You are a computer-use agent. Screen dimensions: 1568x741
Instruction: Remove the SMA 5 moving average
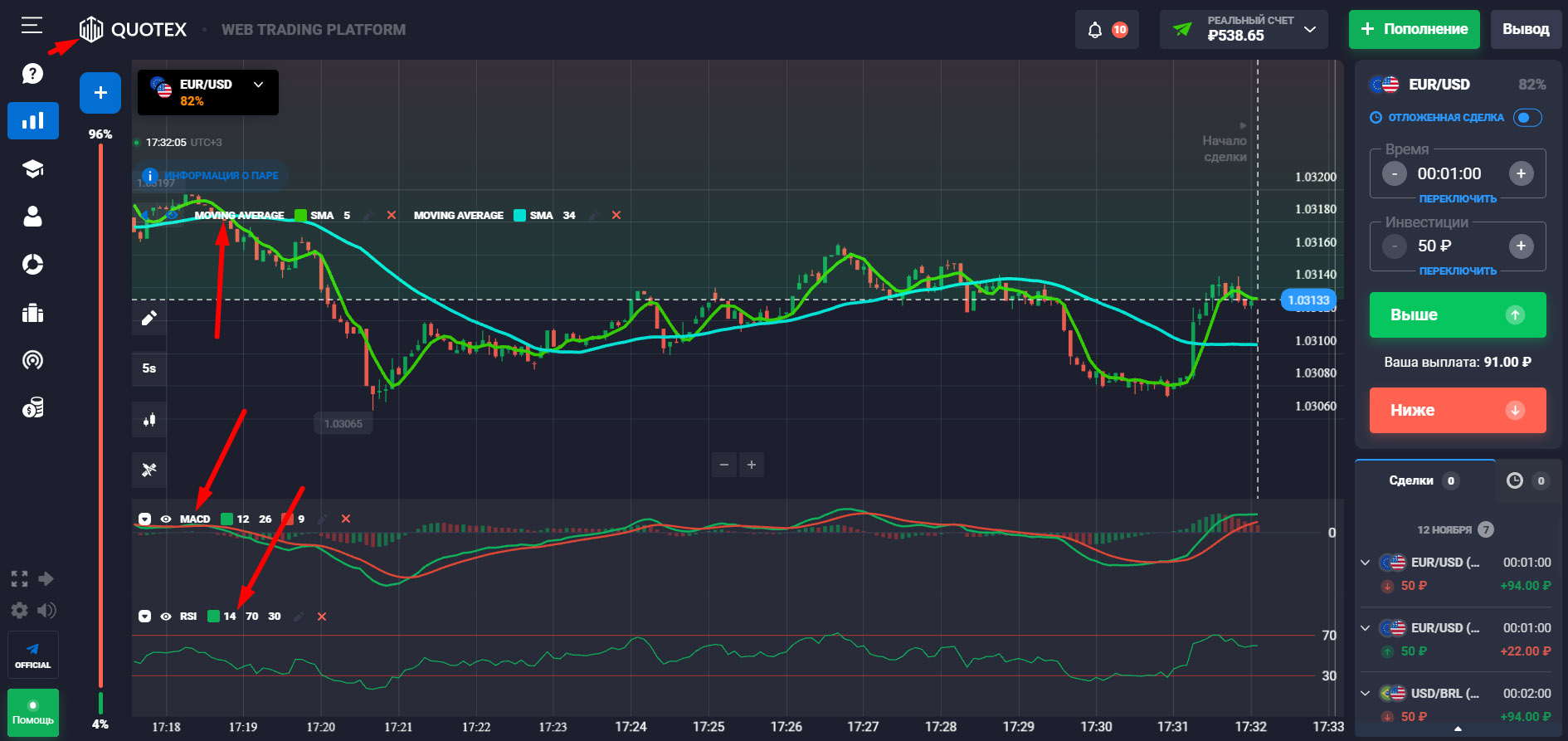point(392,216)
